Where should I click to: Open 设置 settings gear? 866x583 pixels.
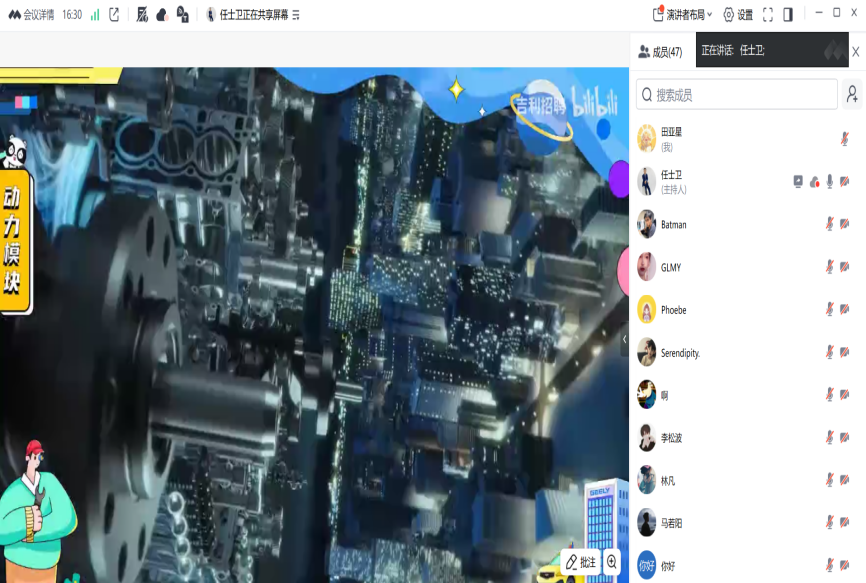[738, 15]
